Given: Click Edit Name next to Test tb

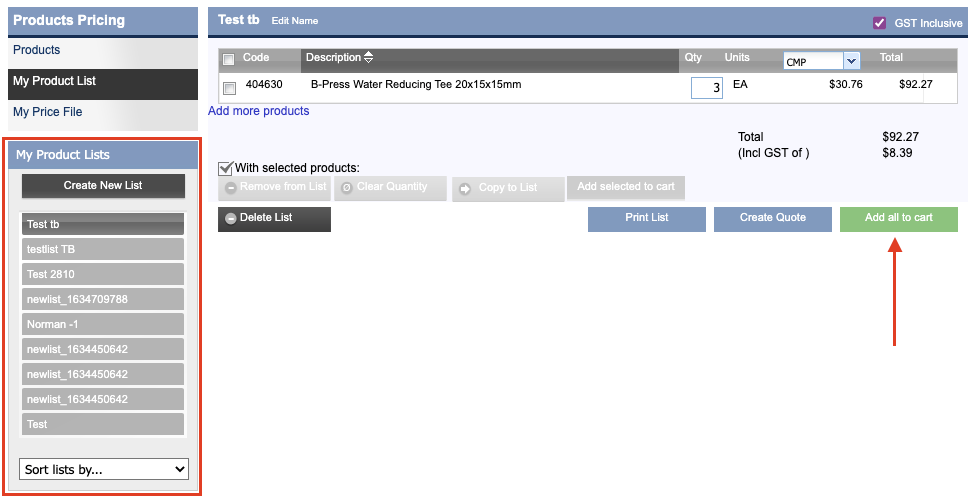Looking at the screenshot, I should tap(294, 21).
